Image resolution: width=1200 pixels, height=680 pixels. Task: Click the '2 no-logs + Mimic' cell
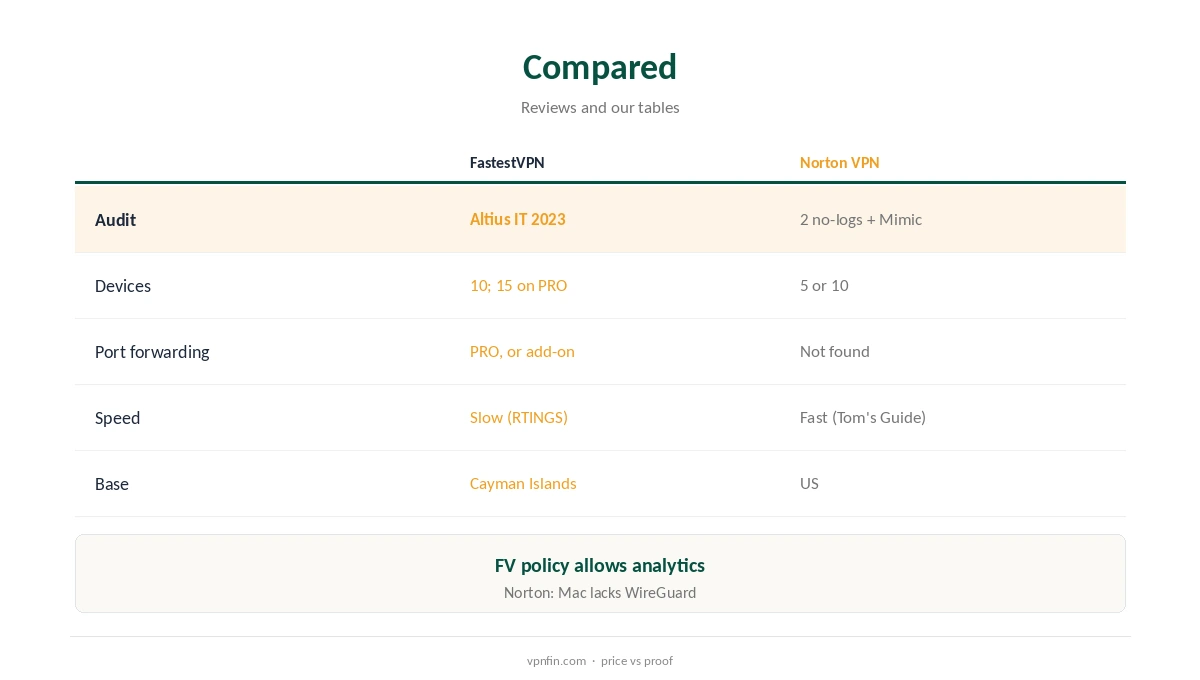point(861,219)
